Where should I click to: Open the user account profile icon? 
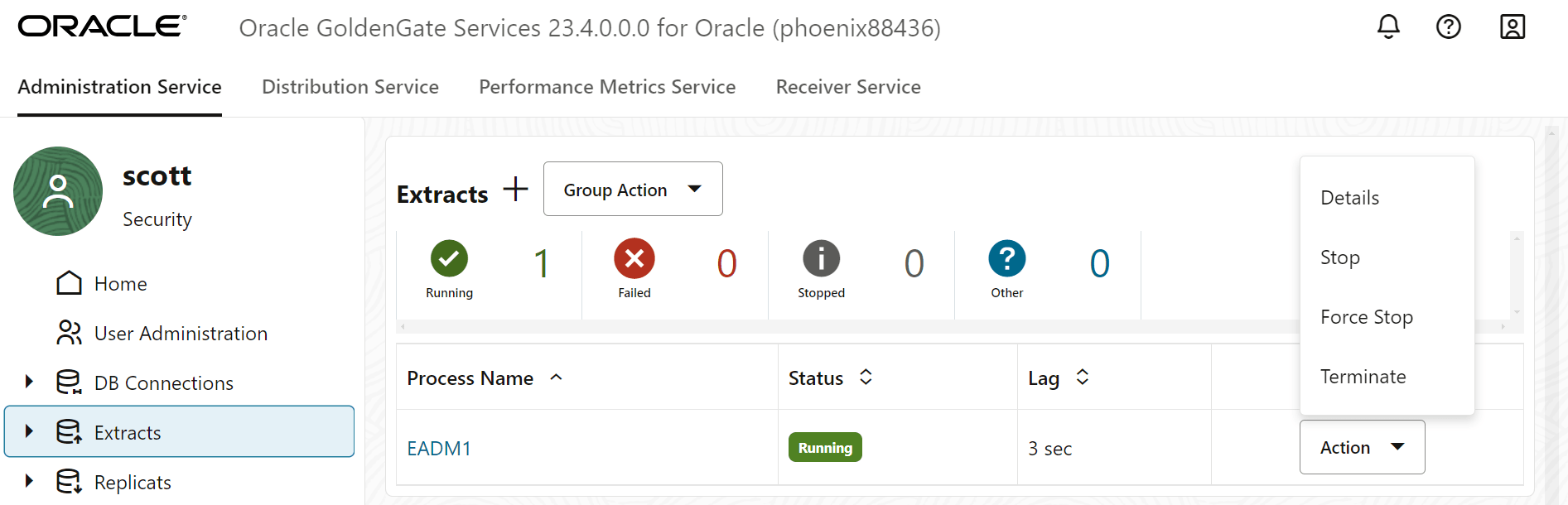1512,27
